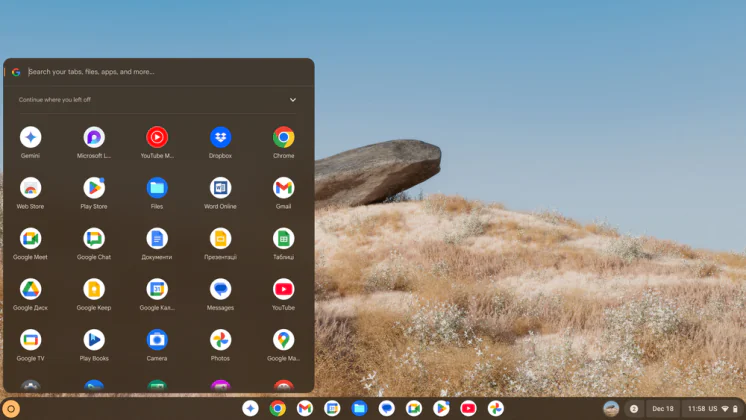
Task: Open the Презентації (Slides) app
Action: tap(220, 239)
